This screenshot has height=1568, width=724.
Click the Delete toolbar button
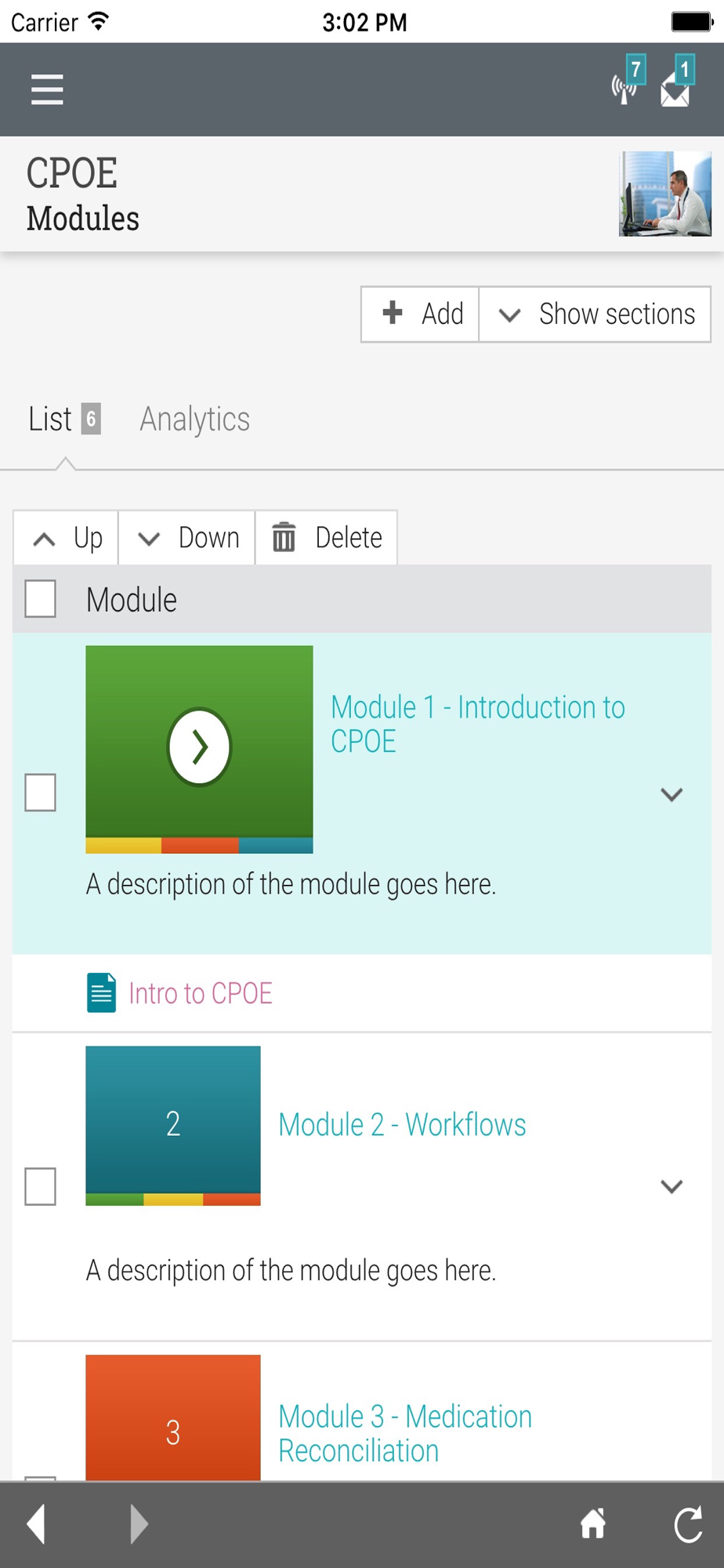point(326,538)
